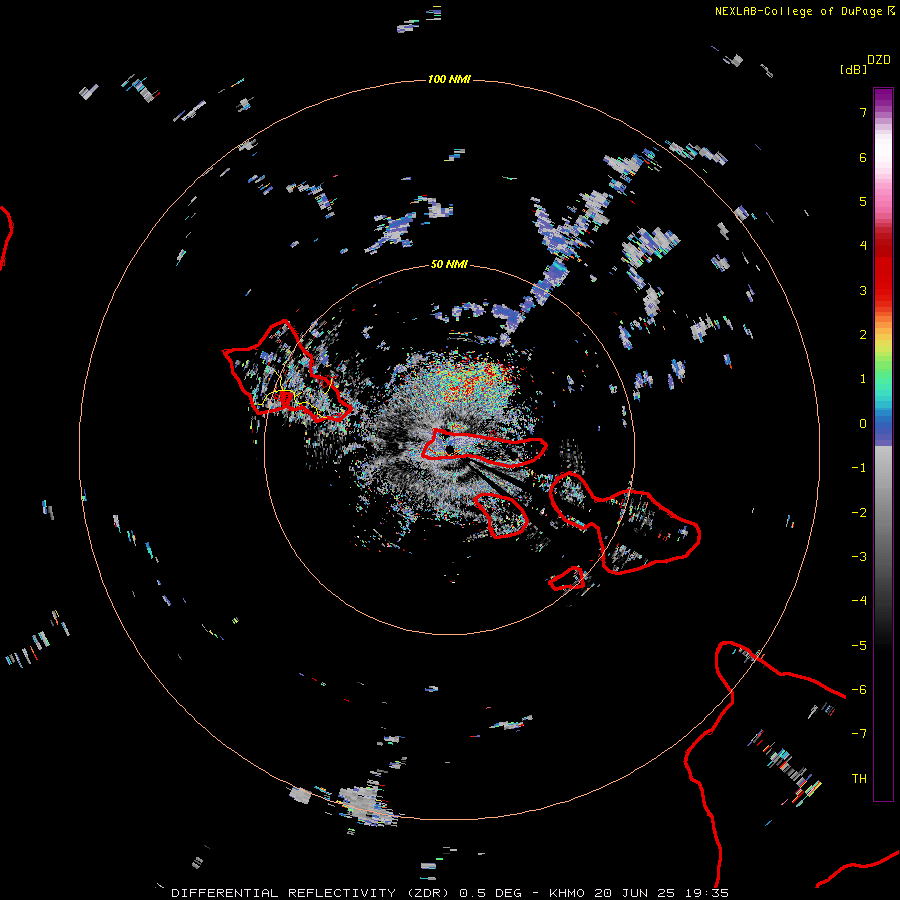Viewport: 900px width, 900px height.
Task: Click the KHMO station identifier in caption
Action: coord(567,893)
